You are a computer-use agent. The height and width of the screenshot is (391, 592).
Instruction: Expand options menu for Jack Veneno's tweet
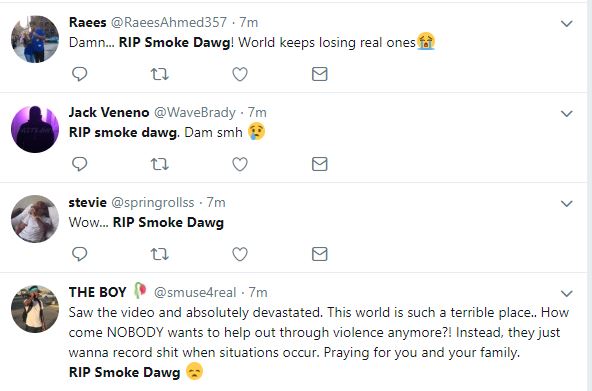pyautogui.click(x=567, y=114)
